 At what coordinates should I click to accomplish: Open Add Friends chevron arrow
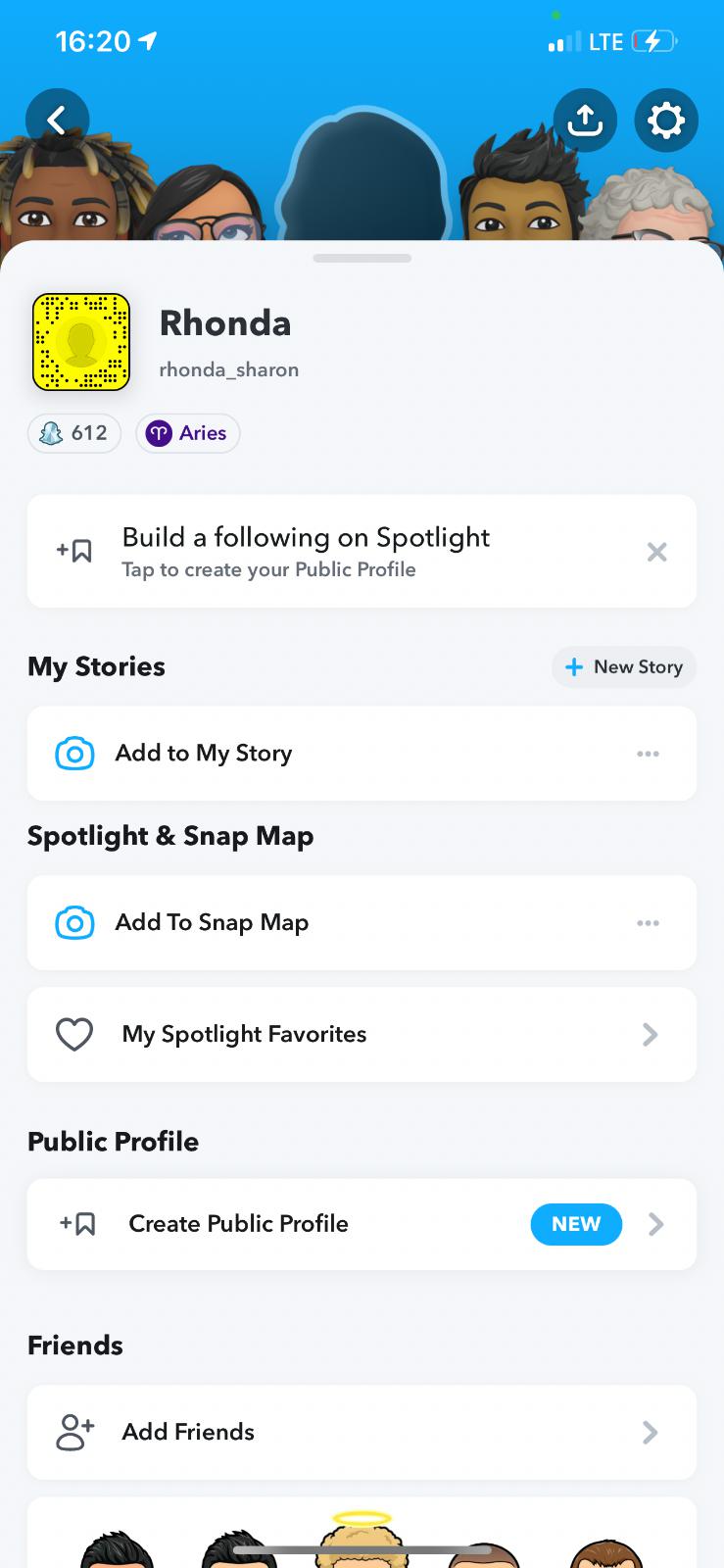click(650, 1433)
